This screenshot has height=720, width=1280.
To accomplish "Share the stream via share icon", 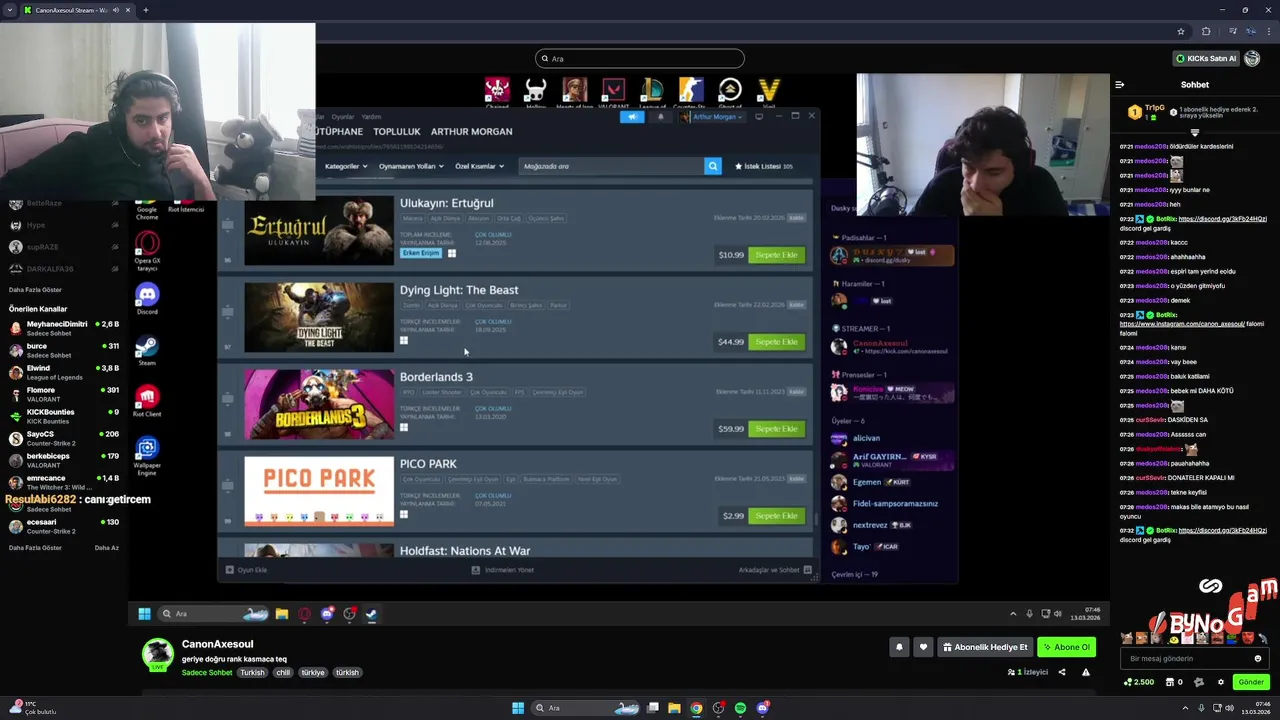I will (1062, 672).
